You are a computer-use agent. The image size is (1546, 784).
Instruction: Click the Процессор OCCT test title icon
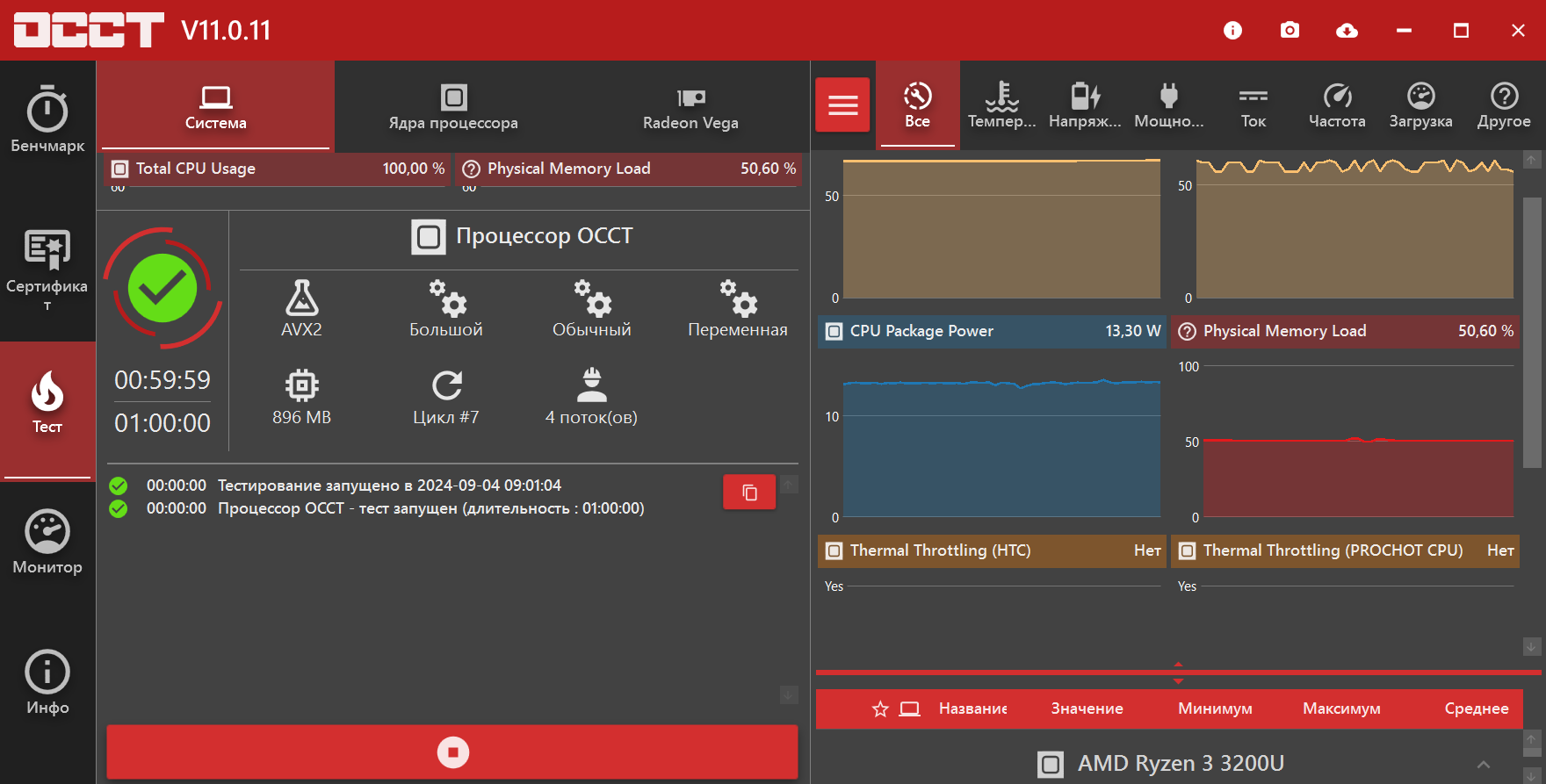pyautogui.click(x=429, y=237)
